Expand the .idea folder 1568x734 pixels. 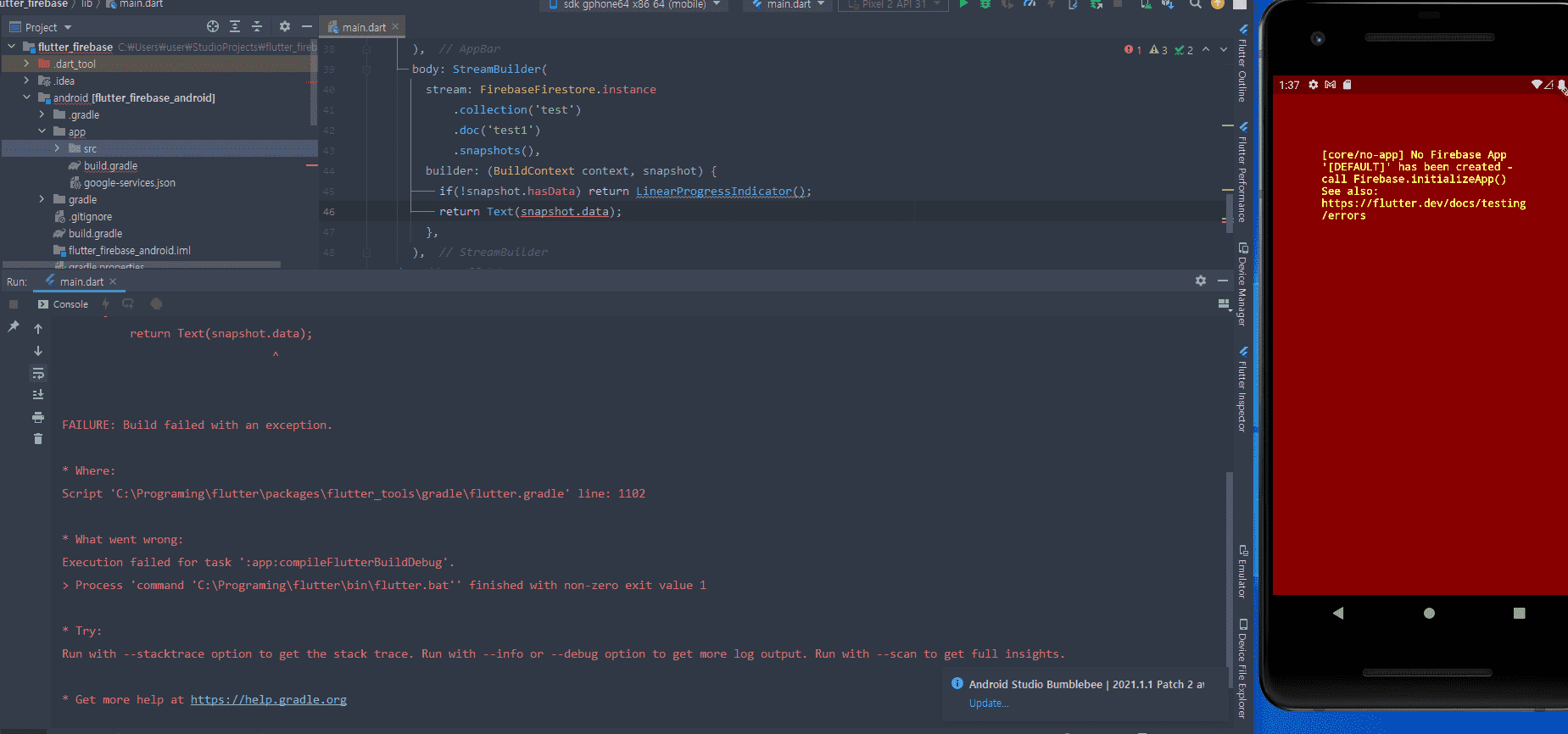26,81
